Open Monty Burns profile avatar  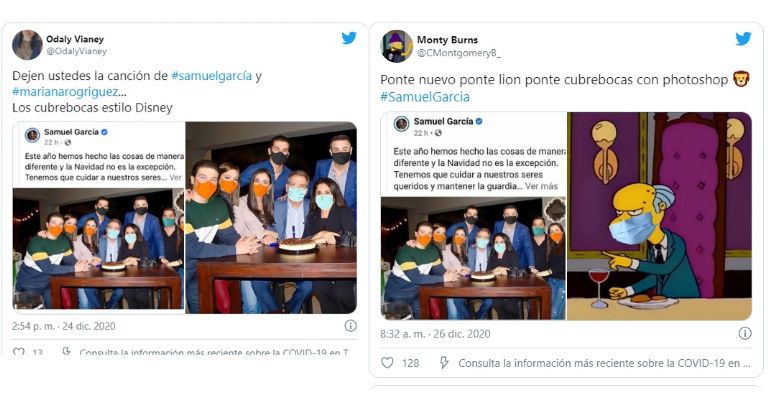(396, 46)
